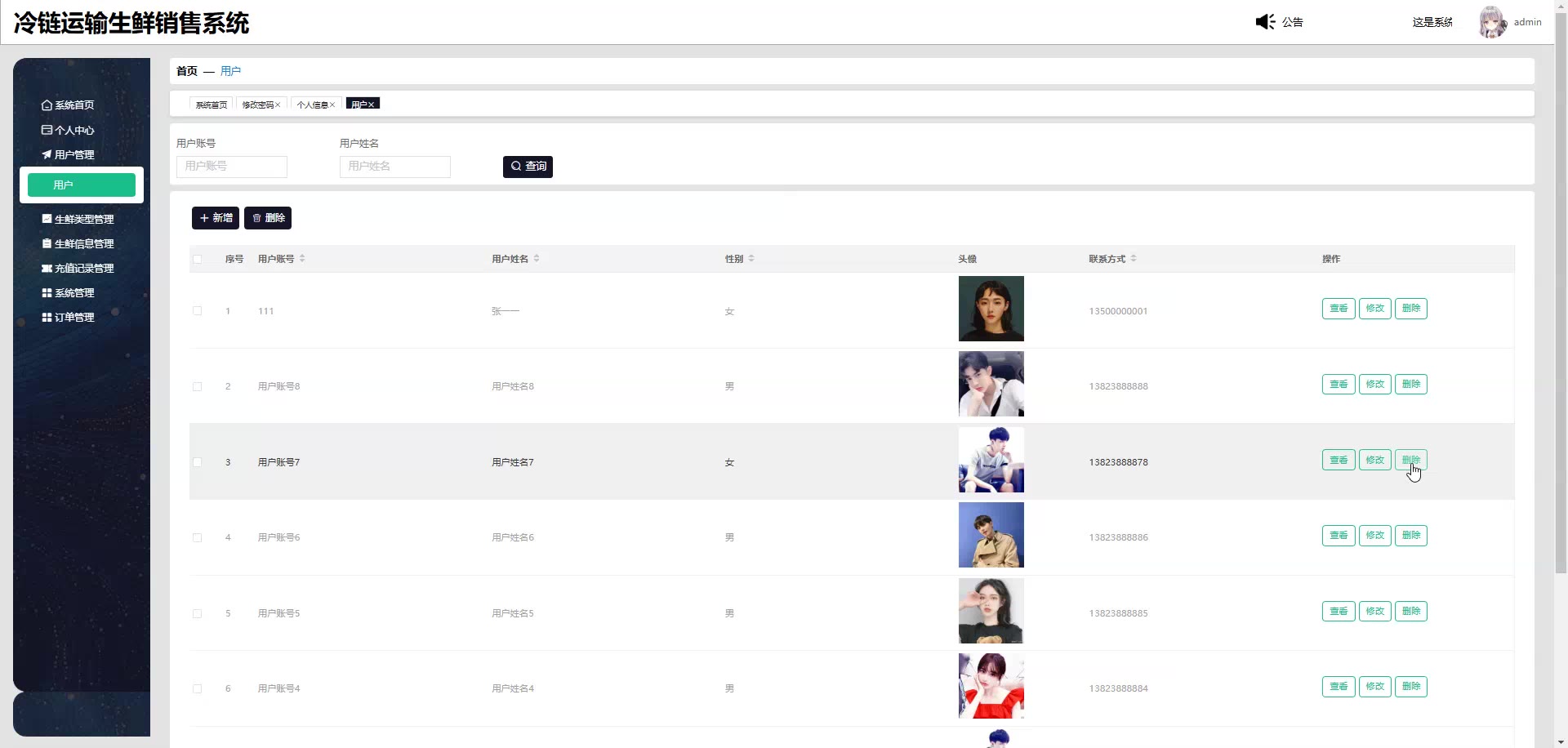Image resolution: width=1568 pixels, height=748 pixels.
Task: Sort the table by 用户姓名 column arrows
Action: tap(537, 258)
